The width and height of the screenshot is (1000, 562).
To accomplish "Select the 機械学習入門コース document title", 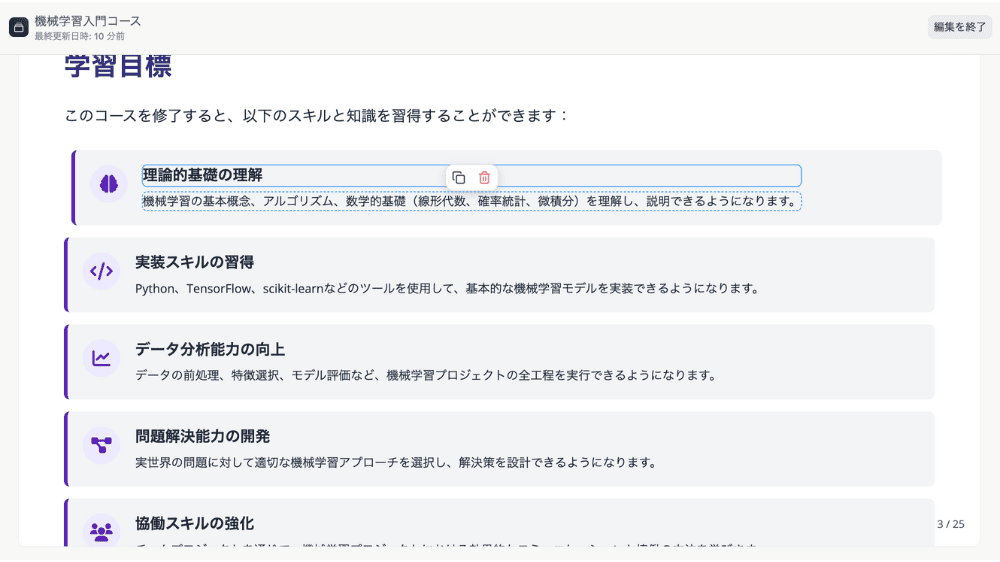I will (88, 20).
